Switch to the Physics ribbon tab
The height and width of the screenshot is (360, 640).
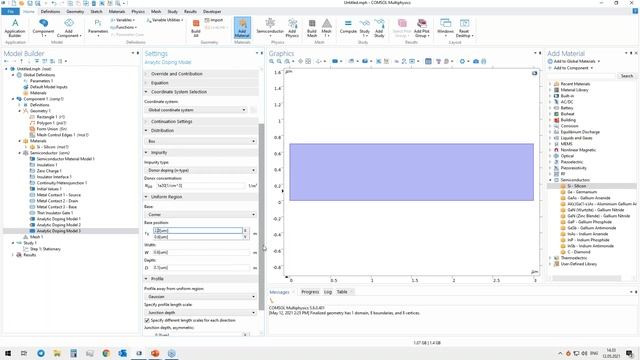[x=138, y=11]
